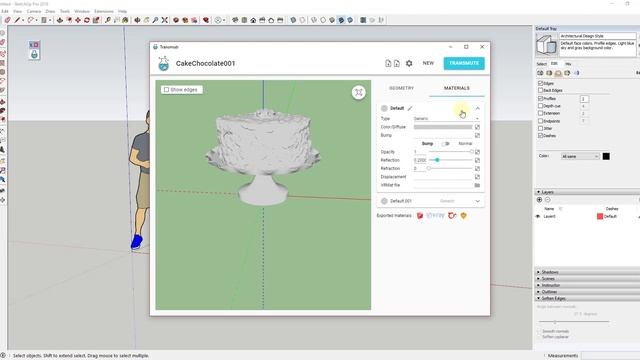Open Transmutr settings gear

click(x=409, y=63)
